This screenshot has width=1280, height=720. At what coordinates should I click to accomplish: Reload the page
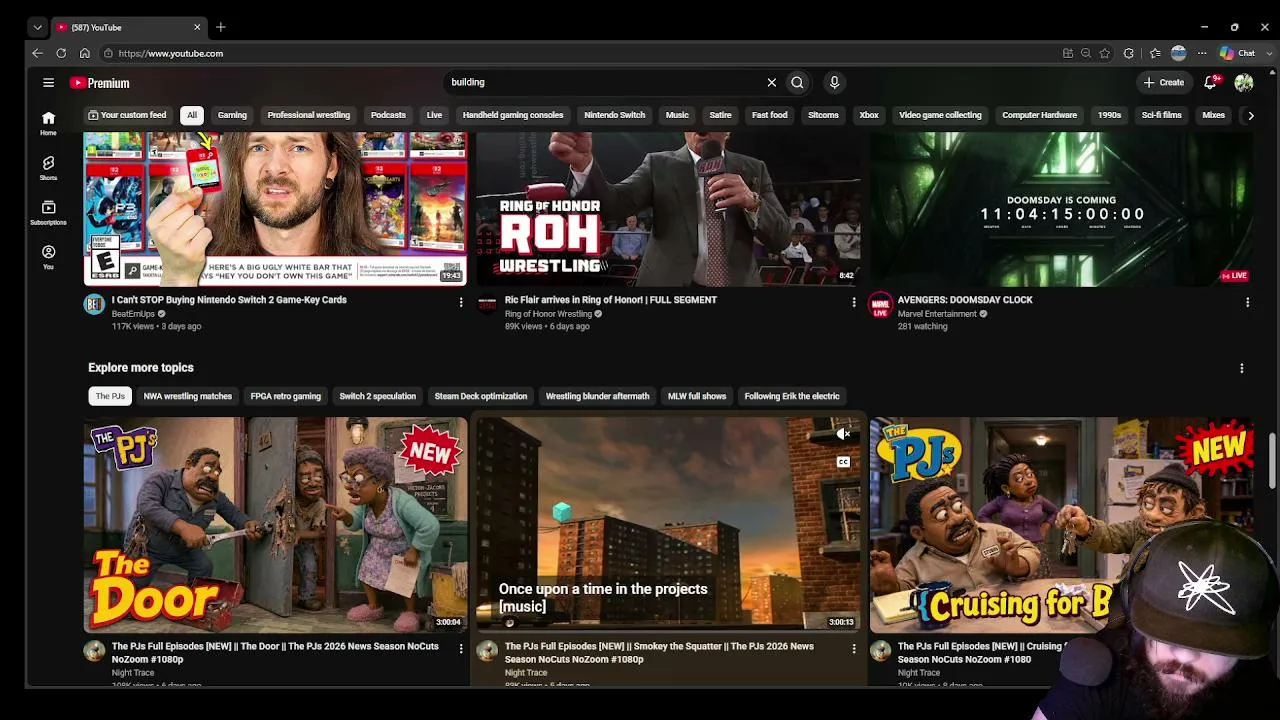[x=61, y=53]
